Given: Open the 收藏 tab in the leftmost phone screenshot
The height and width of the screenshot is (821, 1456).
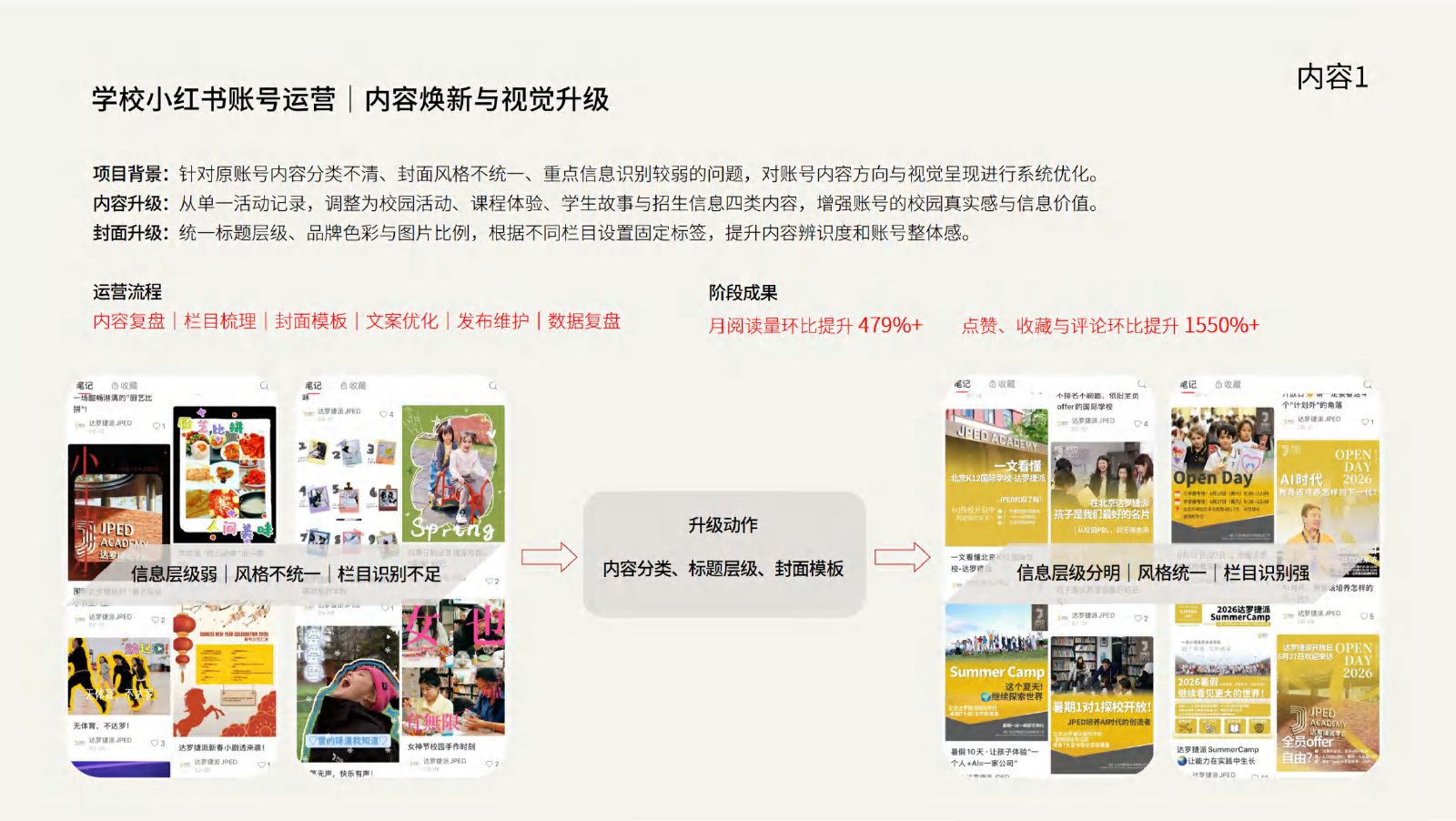Looking at the screenshot, I should coord(125,386).
